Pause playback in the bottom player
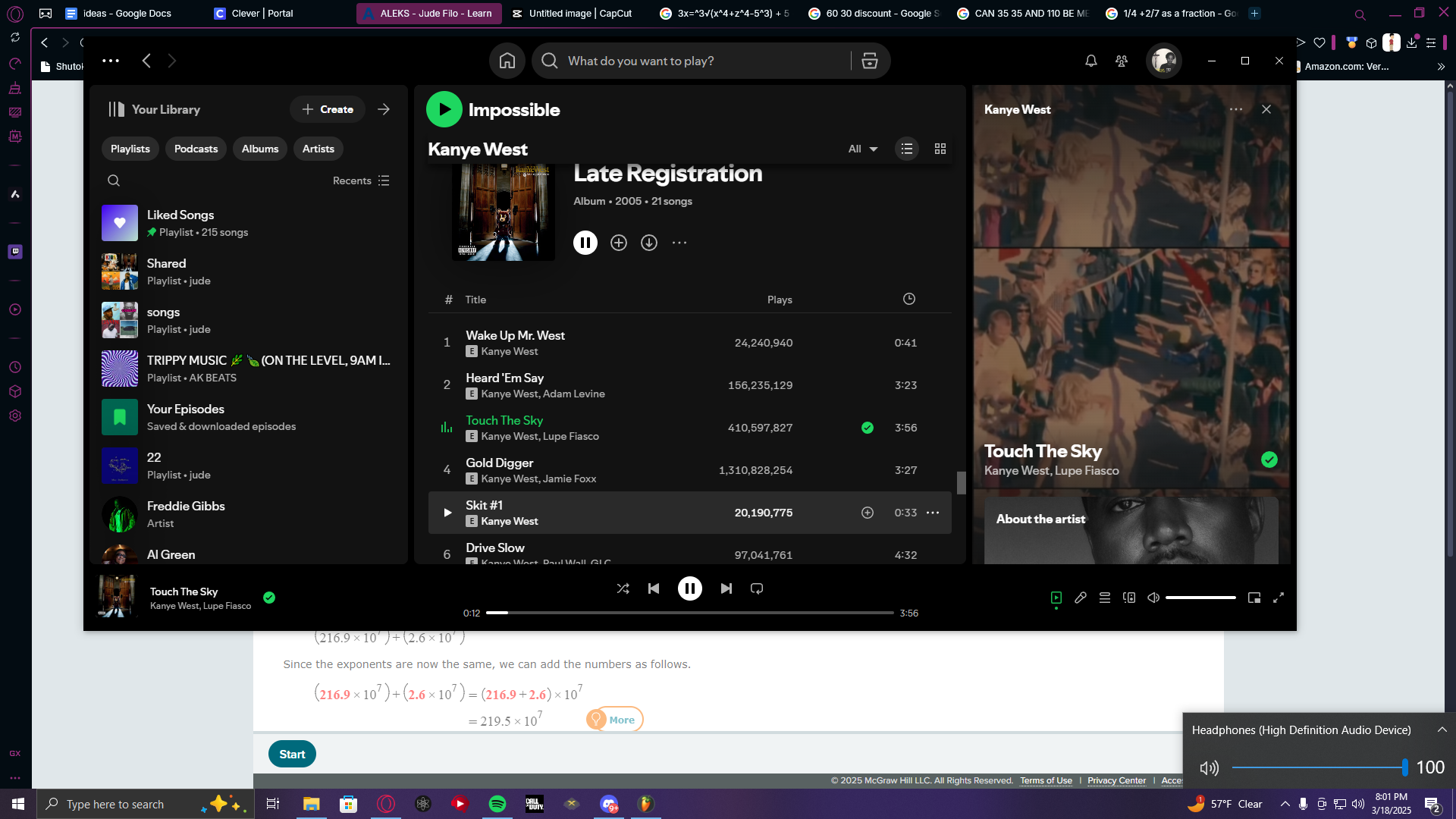The height and width of the screenshot is (819, 1456). pos(690,588)
